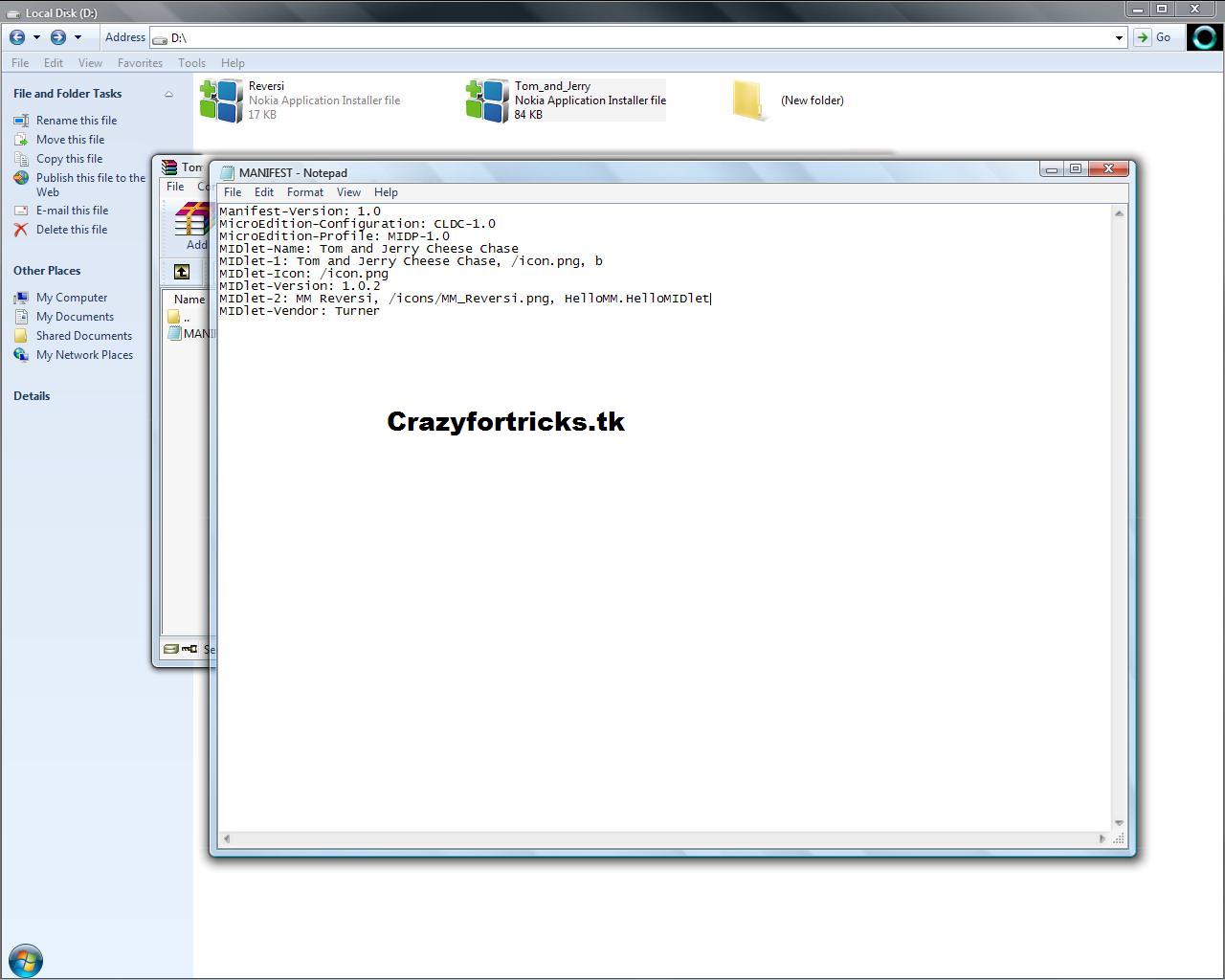Open Notepad View menu
This screenshot has height=980, width=1225.
(348, 192)
